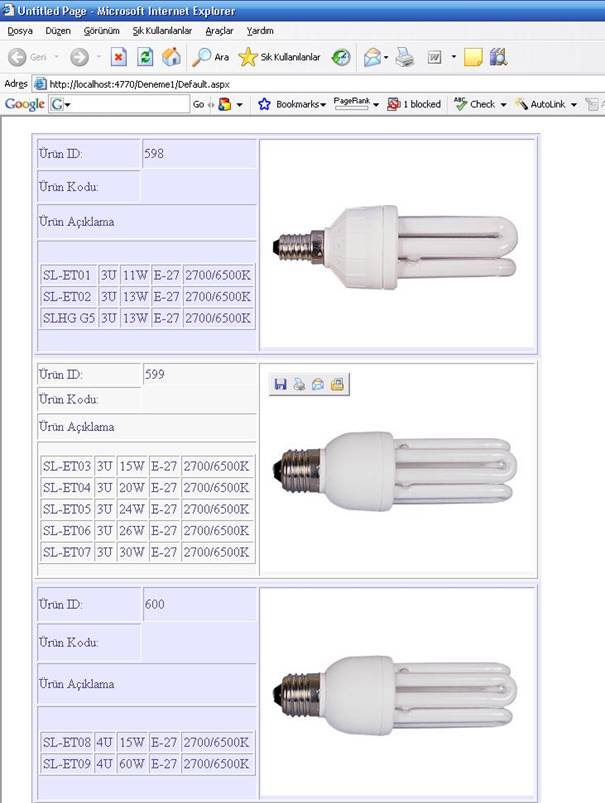Viewport: 605px width, 803px height.
Task: Open the Düzen menu
Action: point(58,31)
